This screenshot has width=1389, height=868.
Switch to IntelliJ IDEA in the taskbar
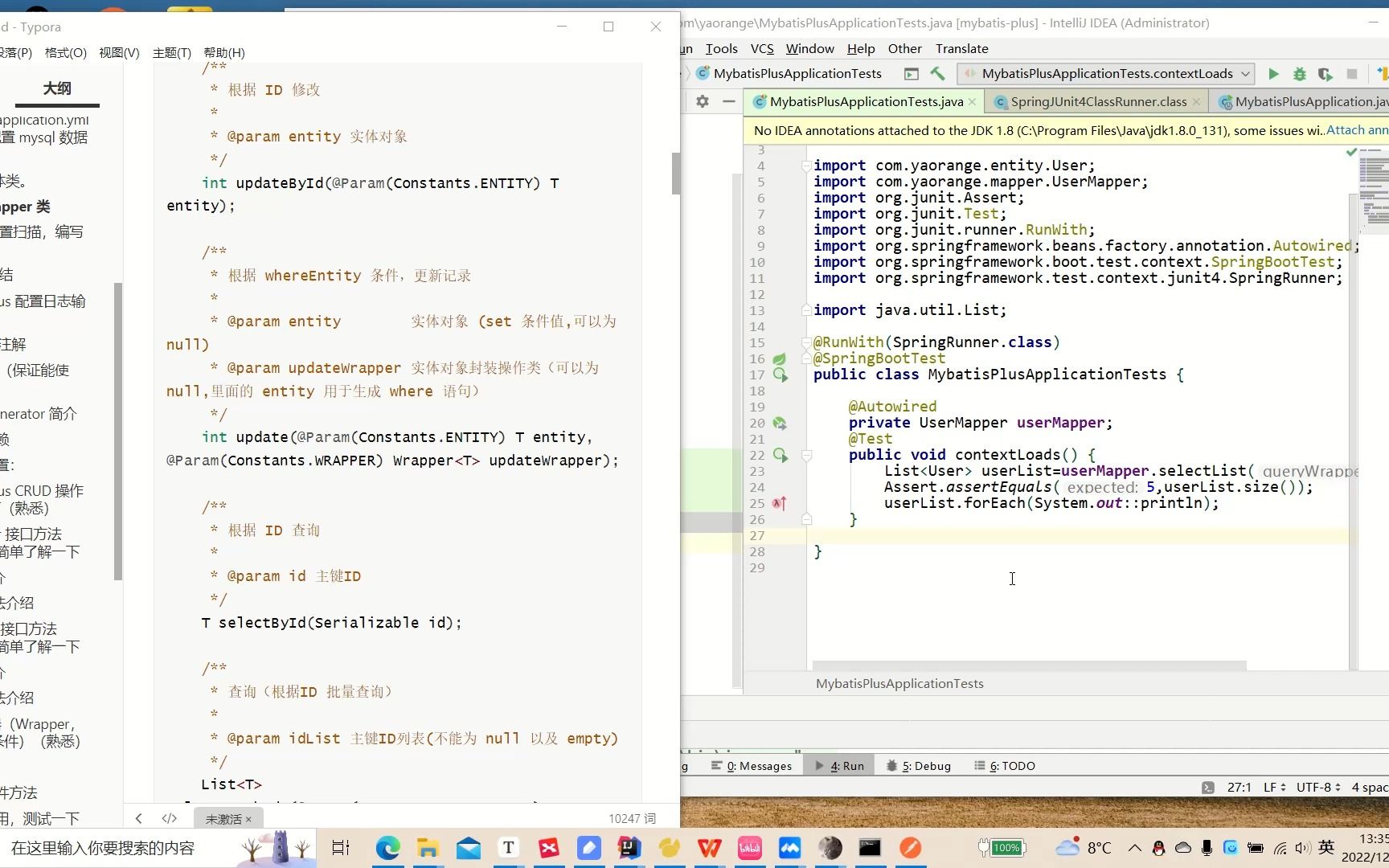coord(629,848)
